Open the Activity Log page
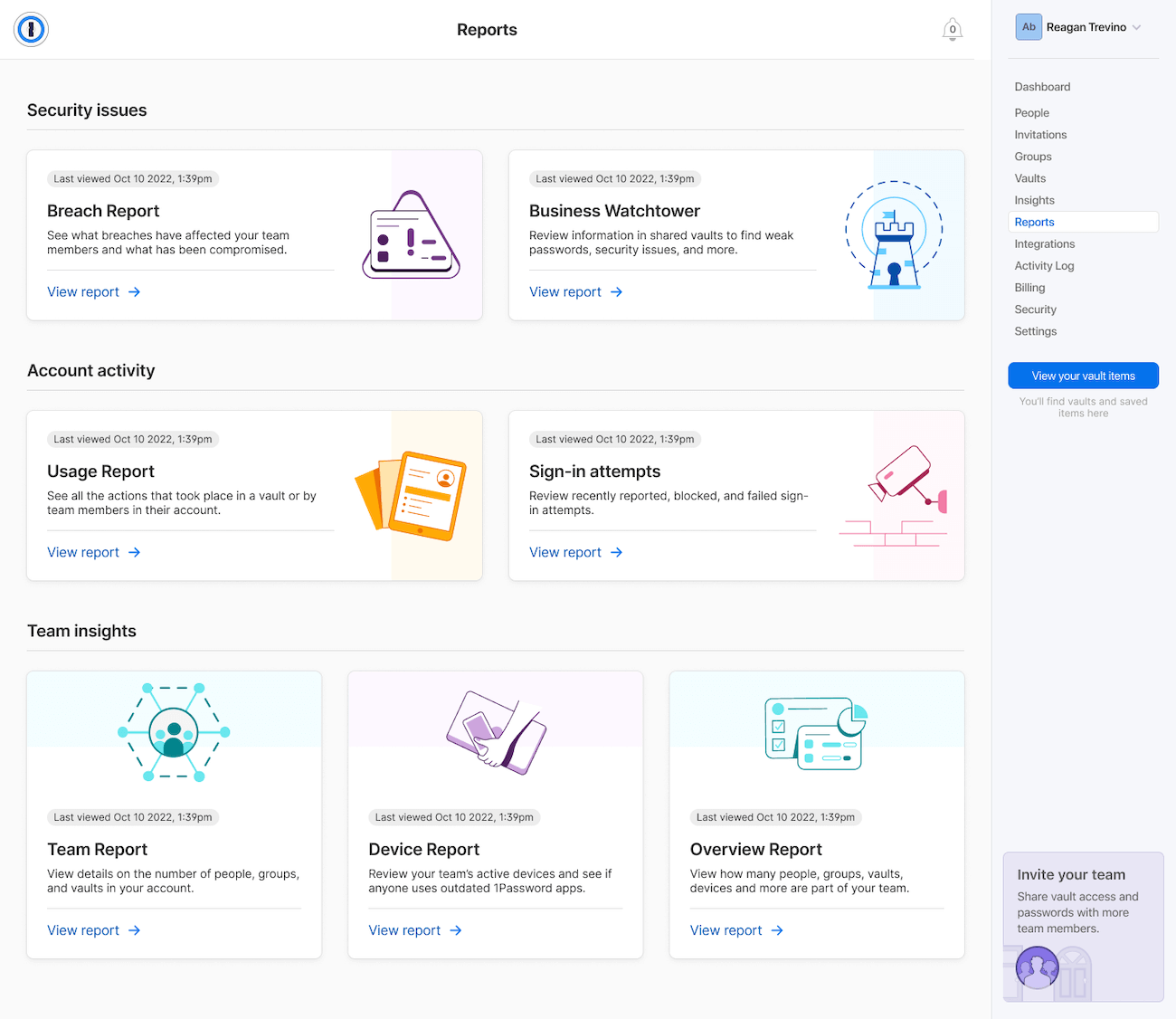The image size is (1176, 1019). (x=1044, y=265)
